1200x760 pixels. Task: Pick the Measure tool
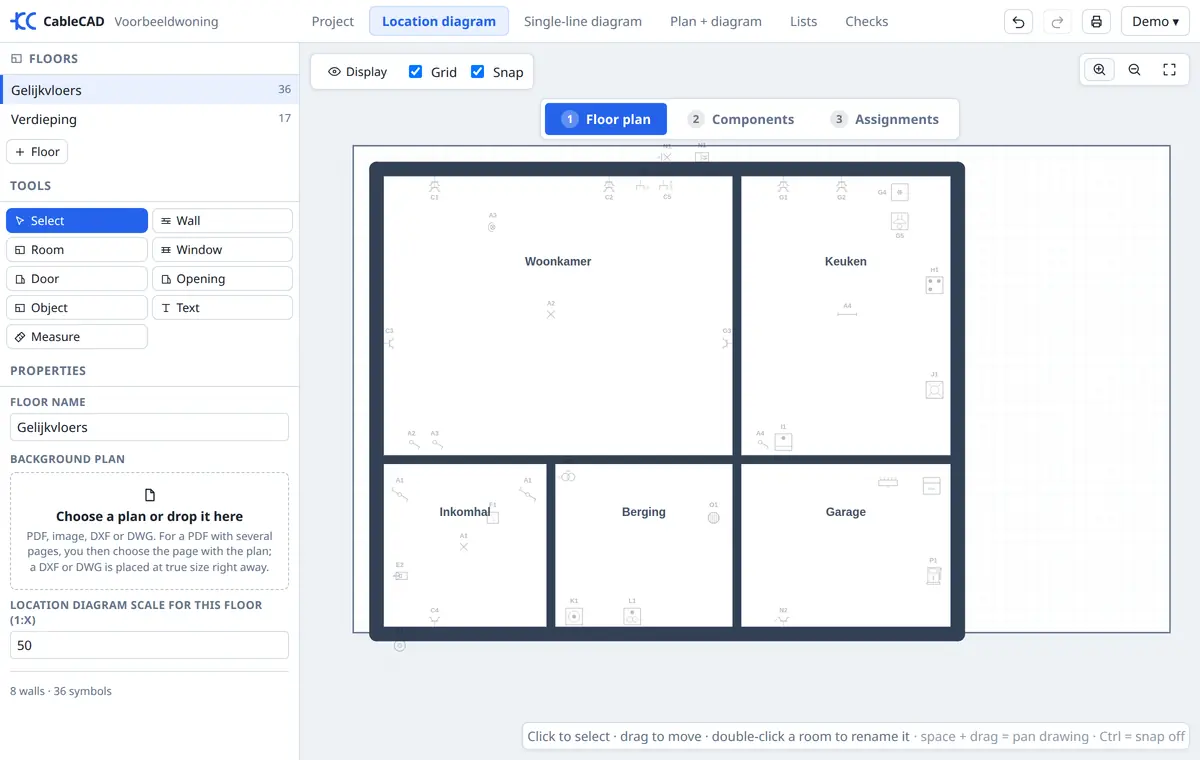pos(77,337)
